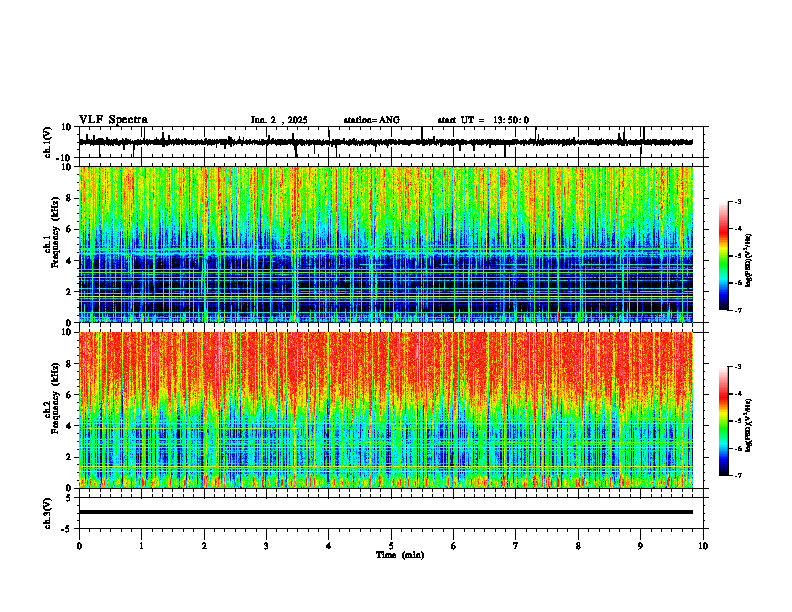Click inside the ch.1 spectrogram panel
The height and width of the screenshot is (612, 792).
pyautogui.click(x=386, y=244)
